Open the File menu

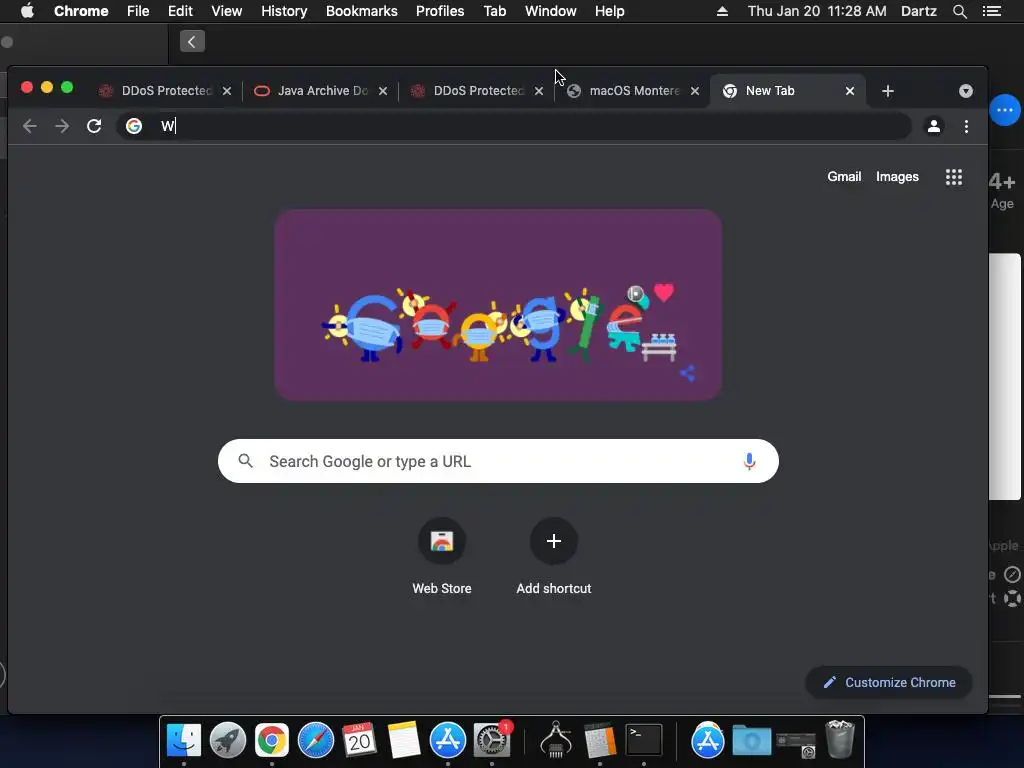[138, 11]
